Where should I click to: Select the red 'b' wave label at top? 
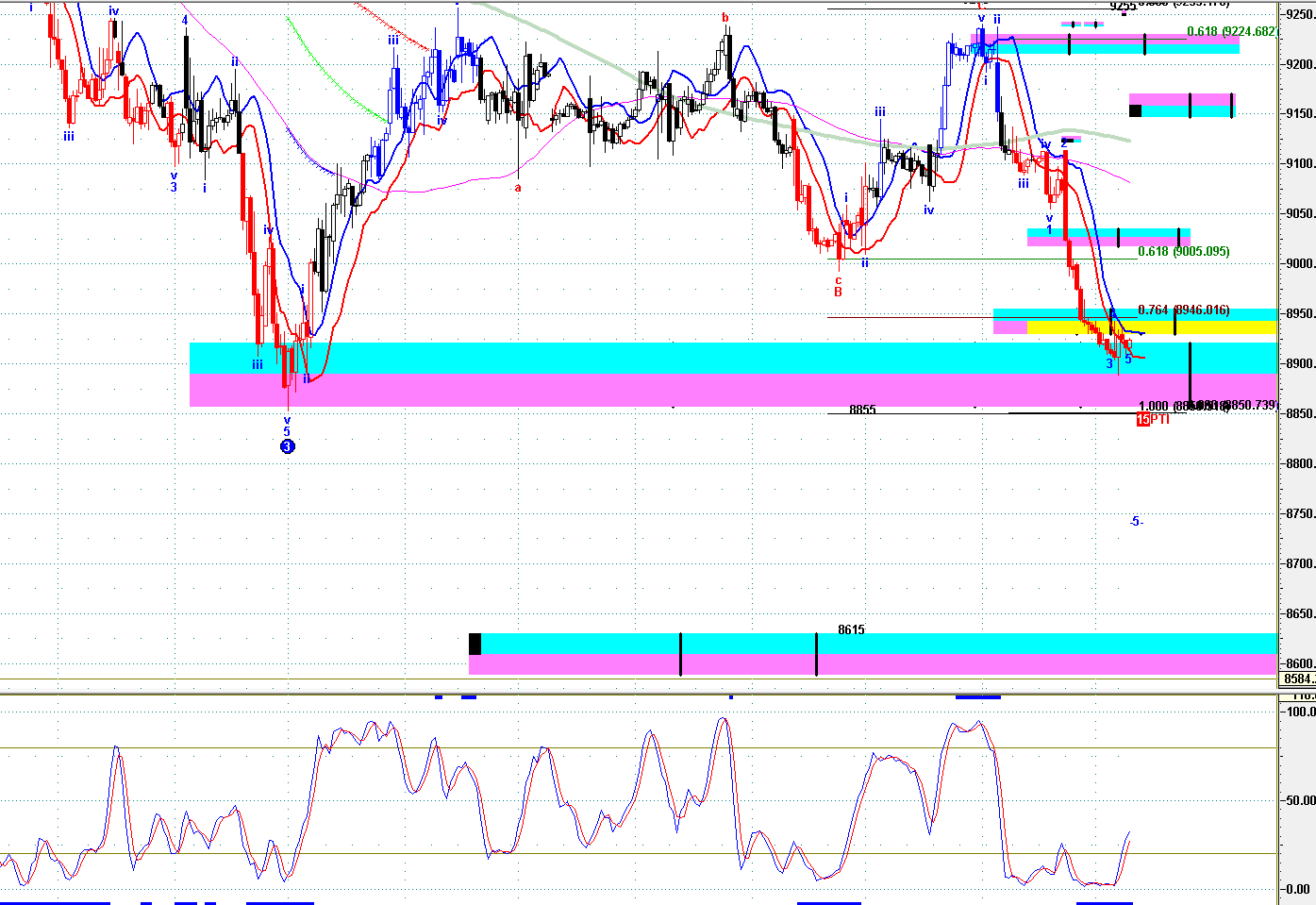[x=725, y=17]
